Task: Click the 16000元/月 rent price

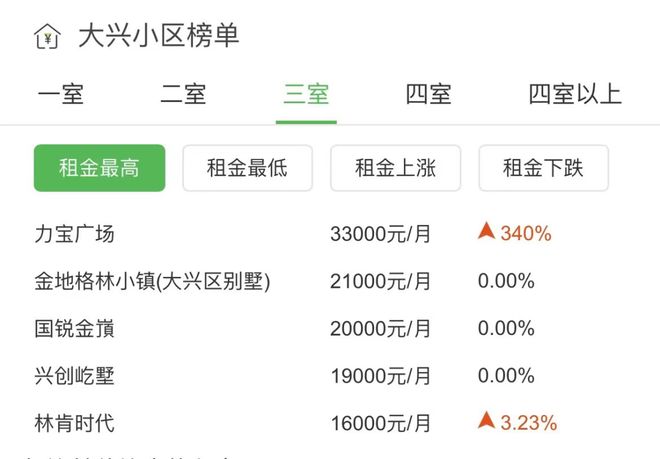Action: click(381, 422)
